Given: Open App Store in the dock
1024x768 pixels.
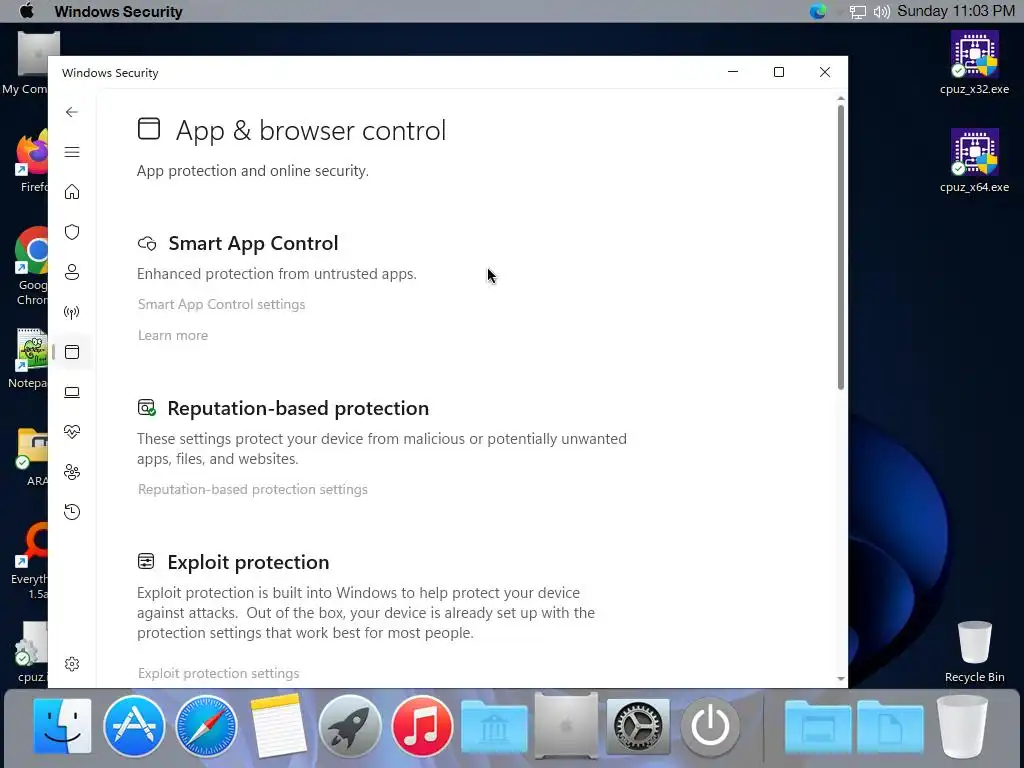Looking at the screenshot, I should point(134,726).
